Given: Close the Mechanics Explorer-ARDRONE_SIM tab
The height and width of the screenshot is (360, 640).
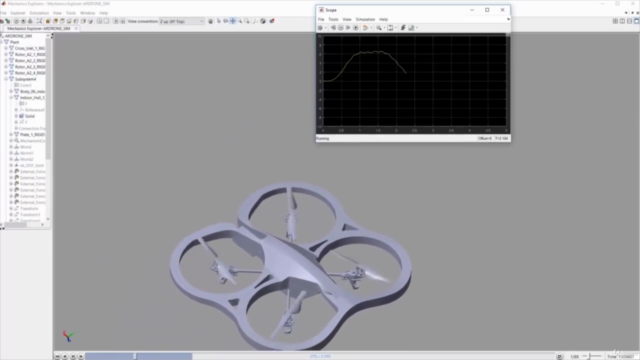Looking at the screenshot, I should click(76, 29).
